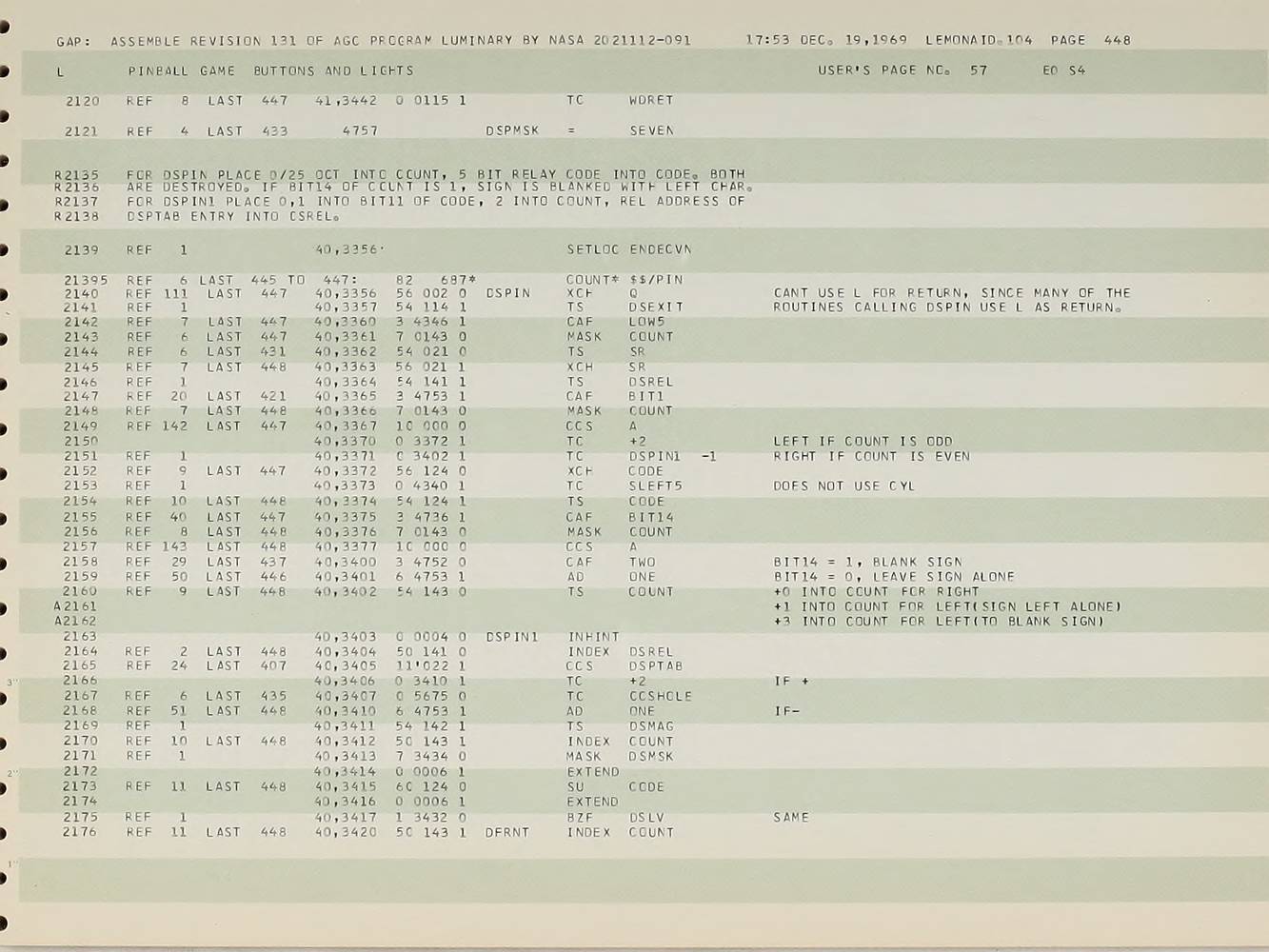Select line number 'A2162'
1269x952 pixels.
(x=76, y=622)
